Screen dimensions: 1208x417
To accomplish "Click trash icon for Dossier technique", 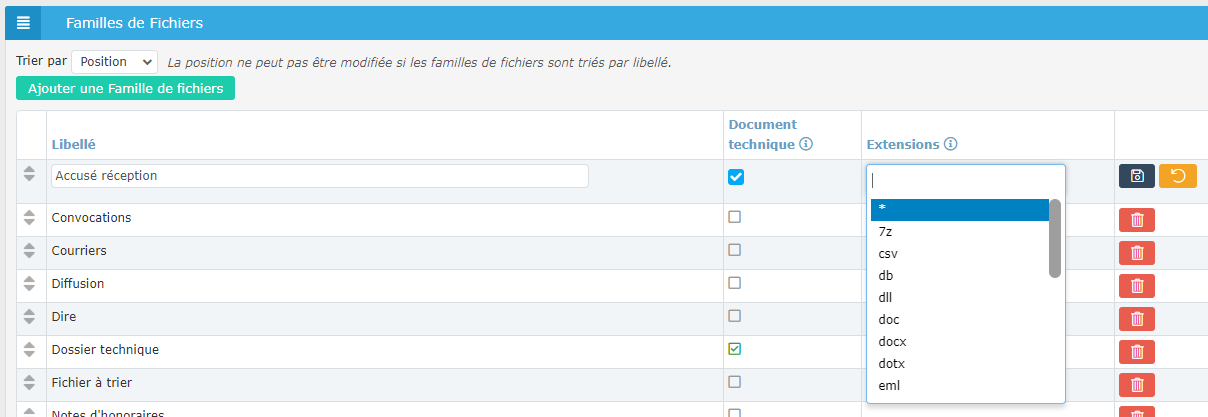I will point(1137,352).
